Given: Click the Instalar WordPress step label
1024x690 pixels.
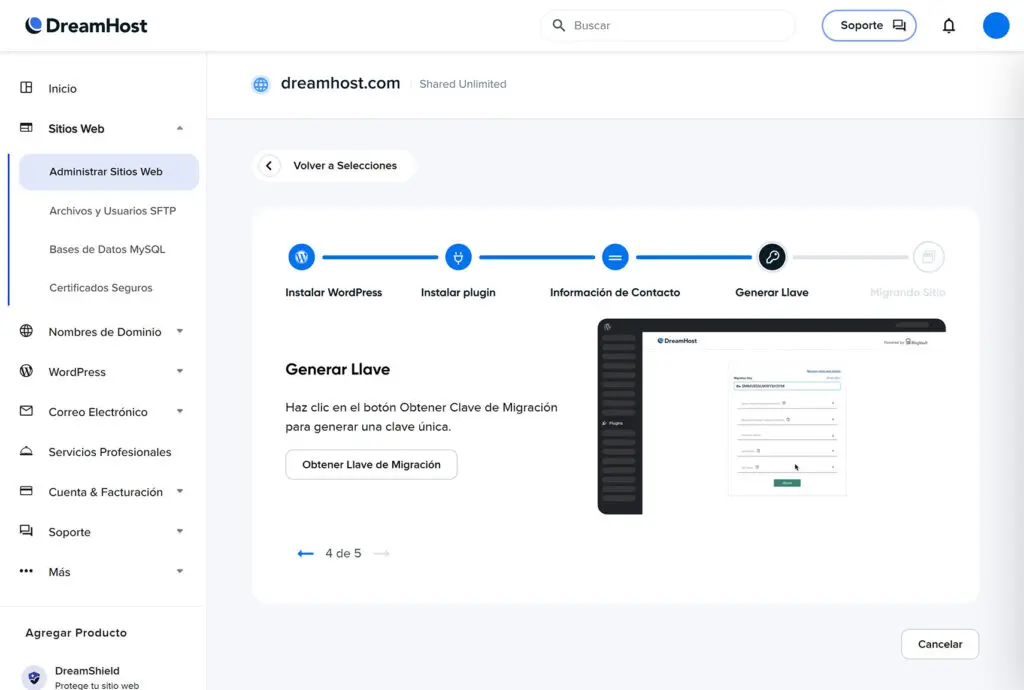Looking at the screenshot, I should click(333, 292).
